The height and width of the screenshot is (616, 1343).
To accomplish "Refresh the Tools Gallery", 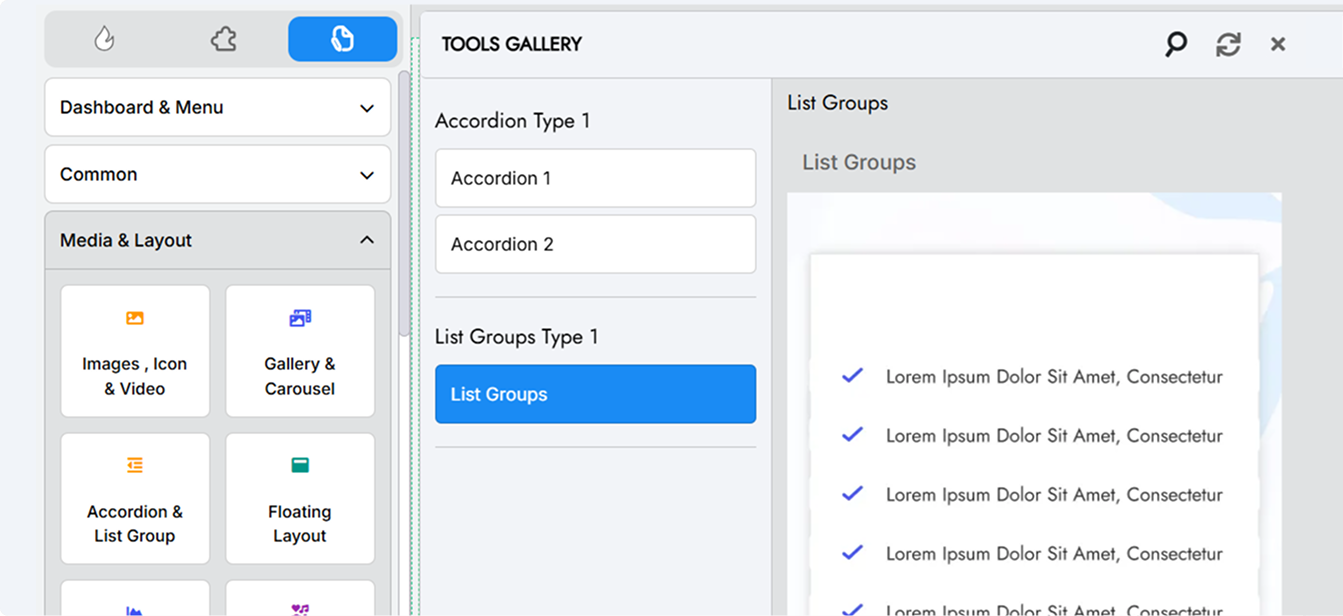I will coord(1228,44).
